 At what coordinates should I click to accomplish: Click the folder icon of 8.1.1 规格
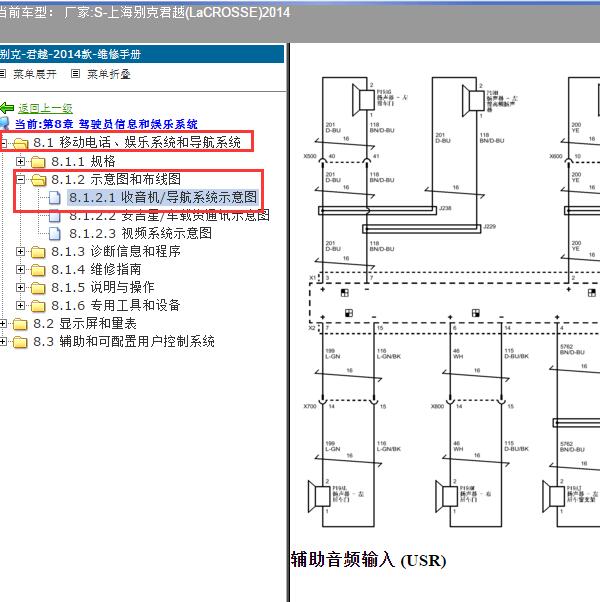pyautogui.click(x=38, y=162)
